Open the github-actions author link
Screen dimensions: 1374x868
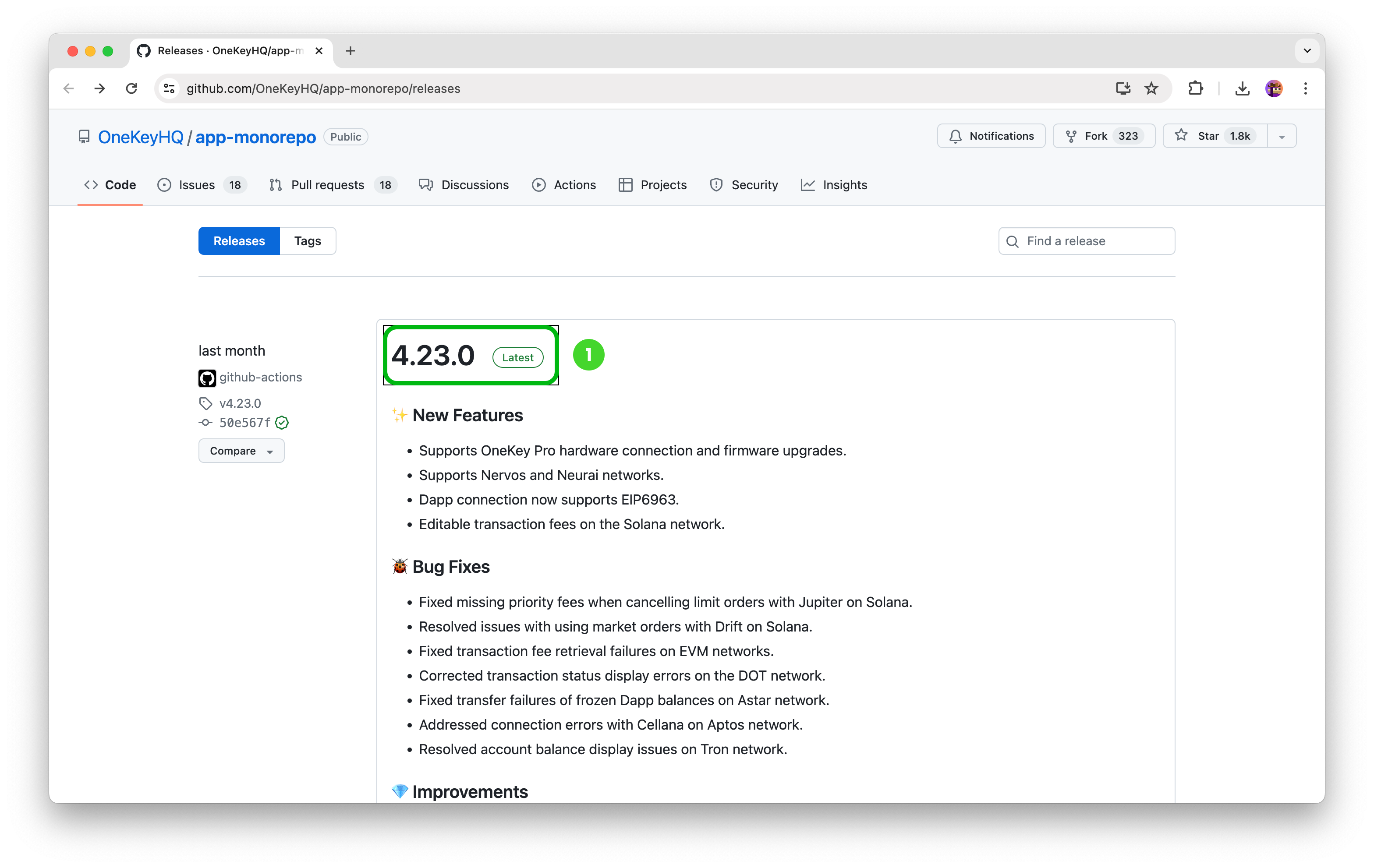[261, 377]
